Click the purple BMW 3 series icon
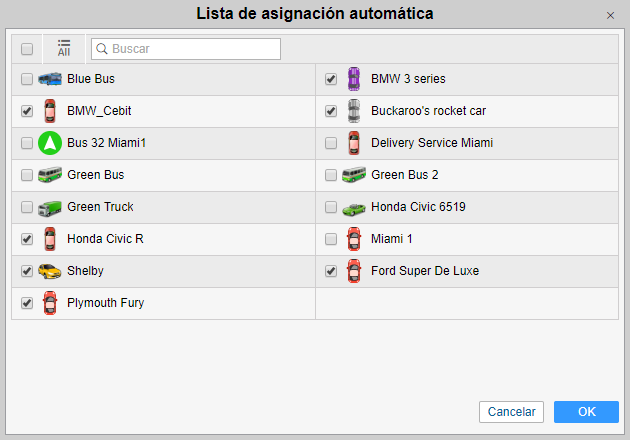 pos(353,79)
